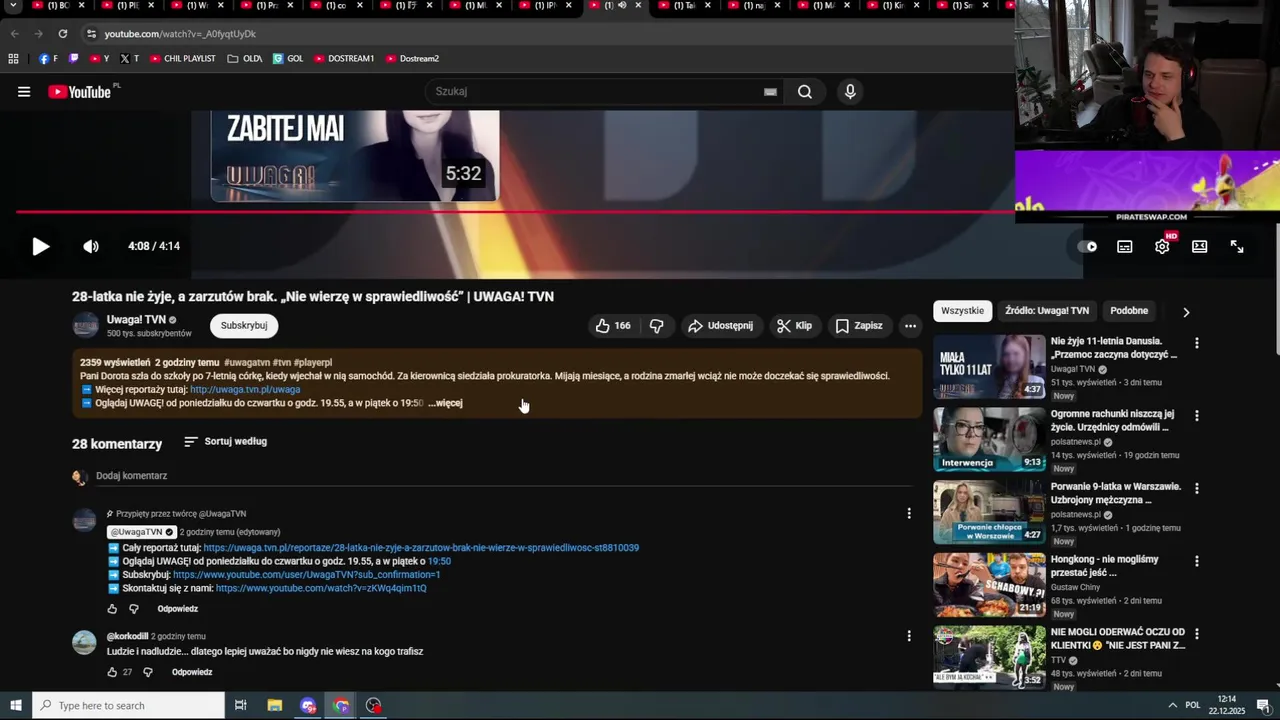Open full reportage link in pinned comment

pos(421,548)
